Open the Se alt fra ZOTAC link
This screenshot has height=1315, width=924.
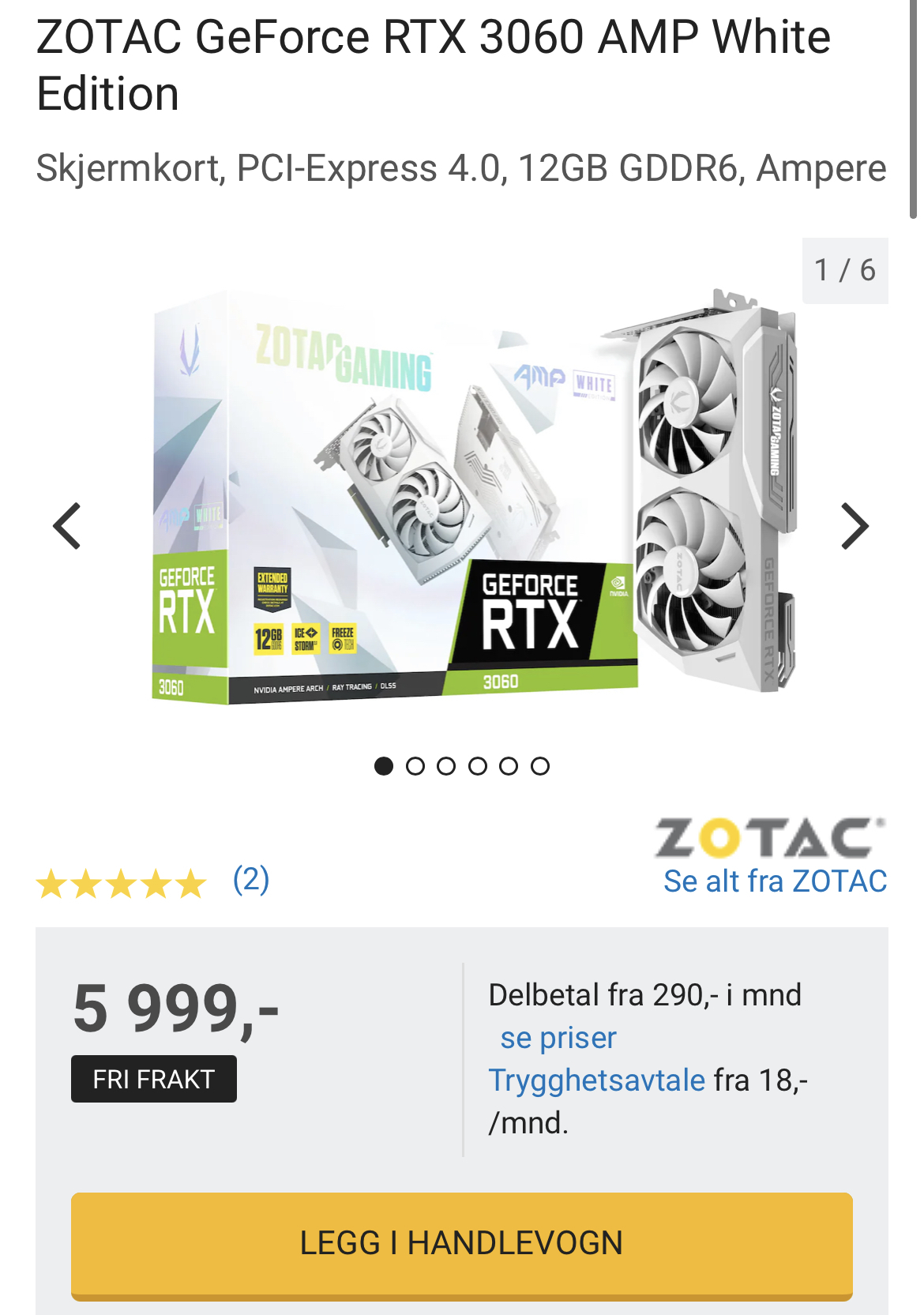pyautogui.click(x=776, y=881)
